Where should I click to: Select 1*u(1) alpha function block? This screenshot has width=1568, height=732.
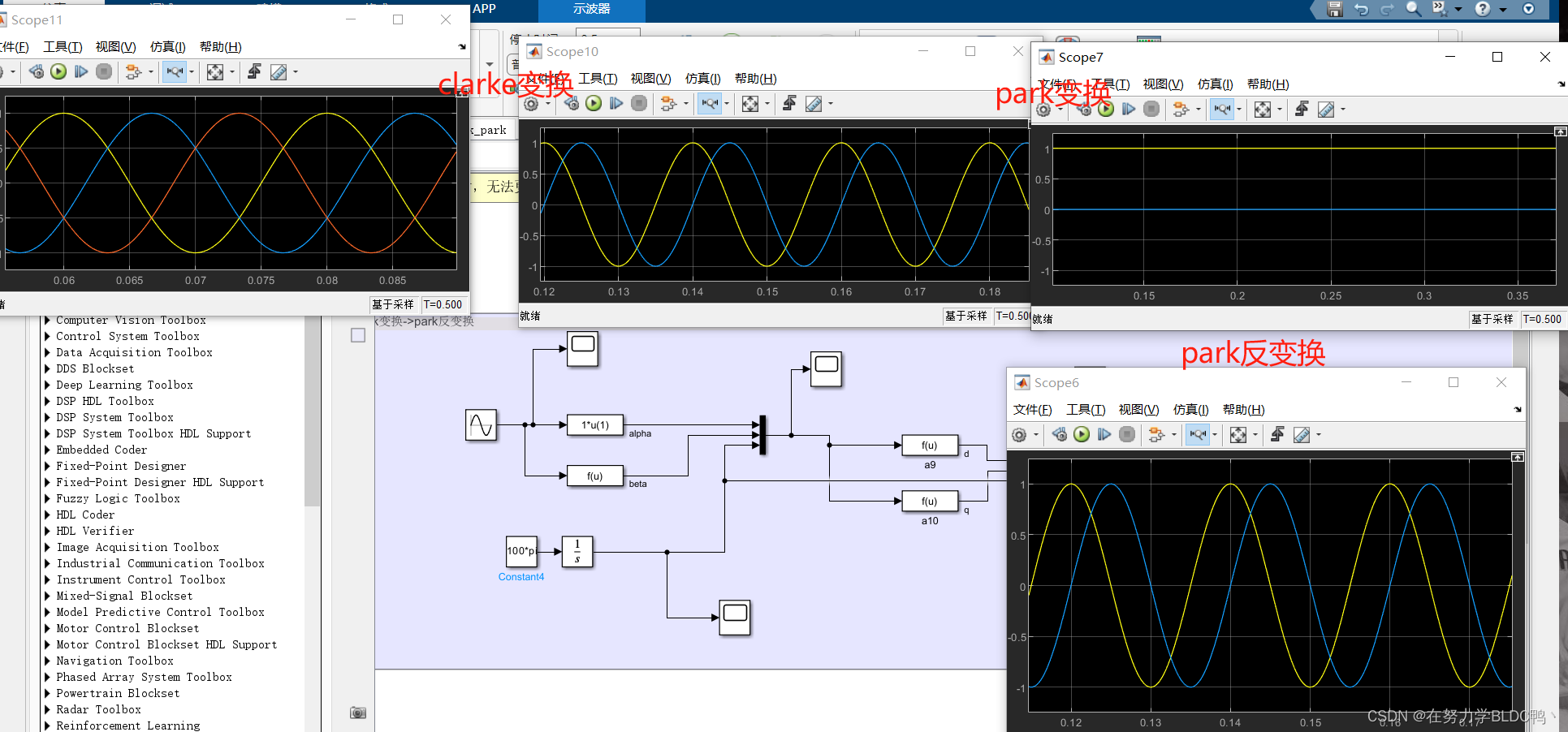(595, 425)
